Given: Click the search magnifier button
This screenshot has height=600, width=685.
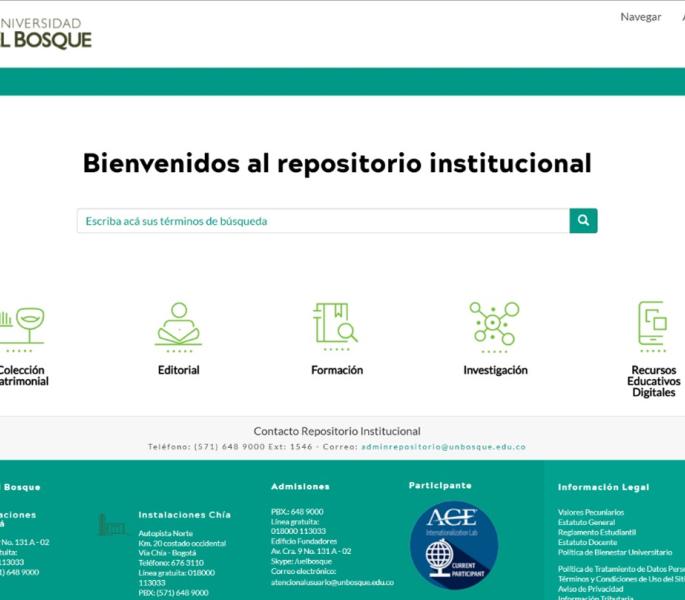Looking at the screenshot, I should click(583, 221).
